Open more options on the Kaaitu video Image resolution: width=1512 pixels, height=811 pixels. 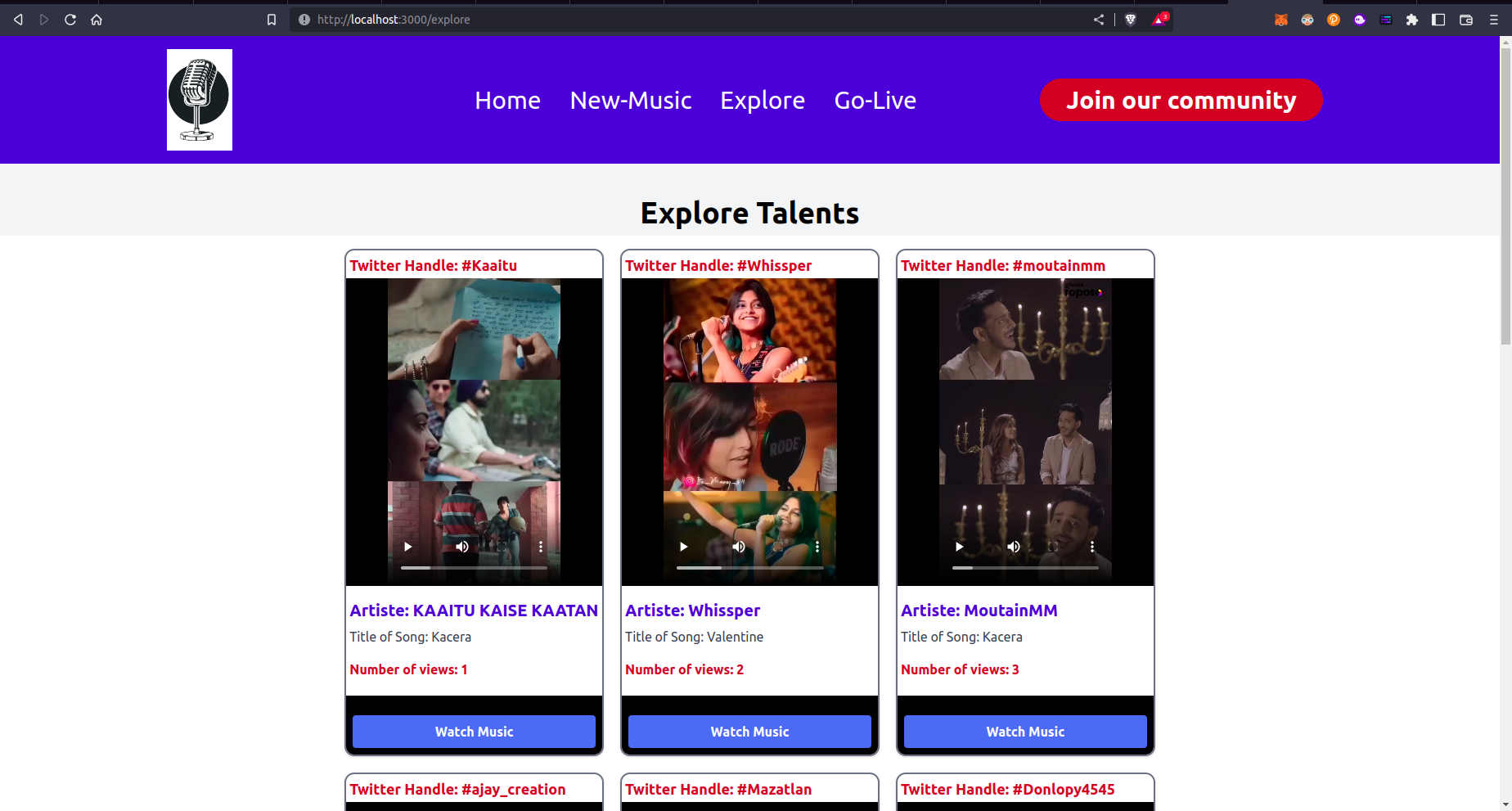540,546
